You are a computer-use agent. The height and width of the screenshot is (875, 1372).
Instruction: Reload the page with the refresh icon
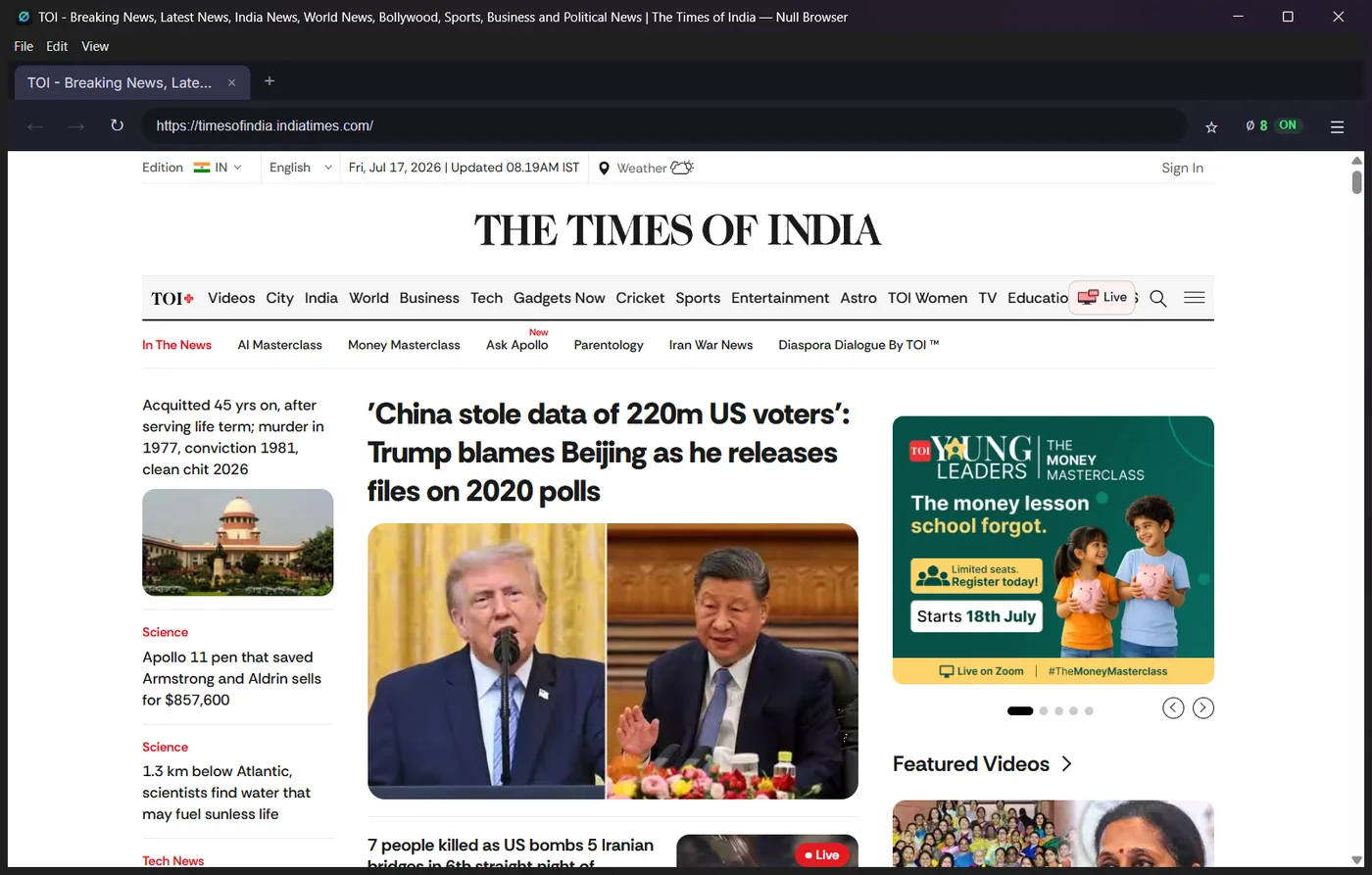[x=117, y=125]
